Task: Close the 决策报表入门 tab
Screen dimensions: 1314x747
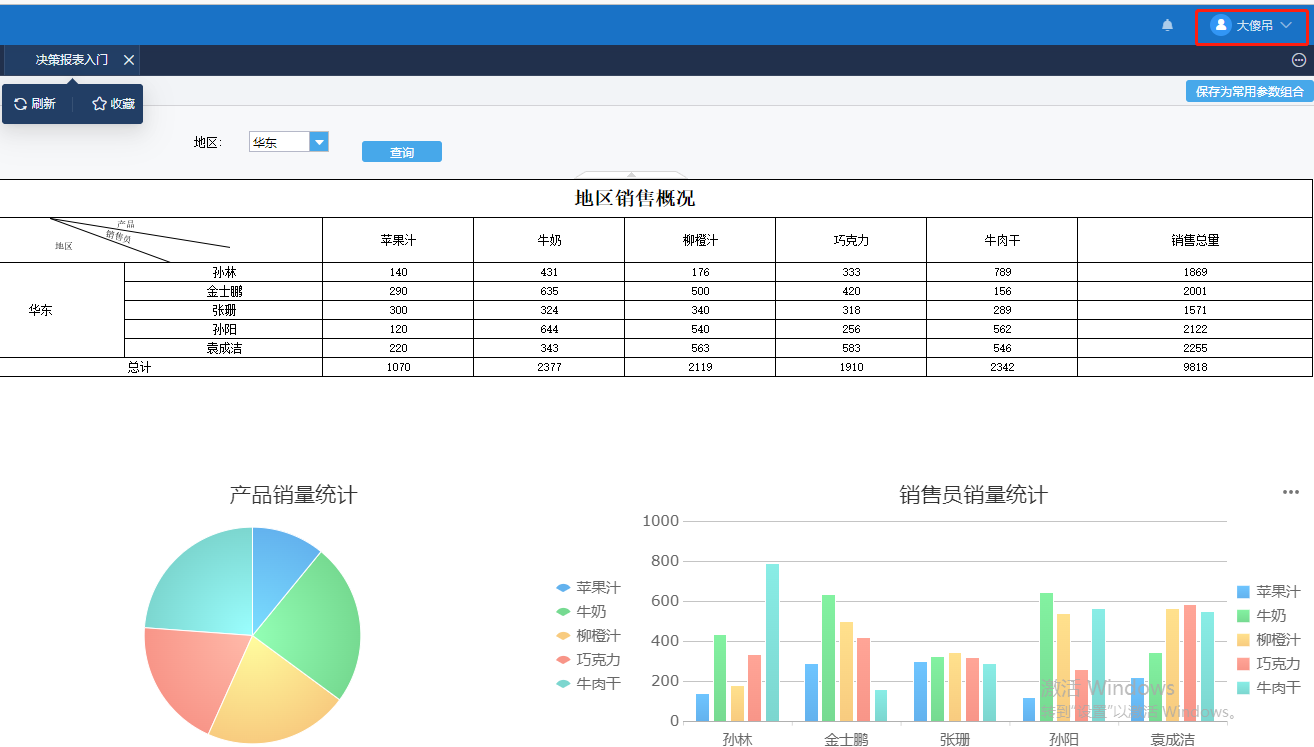Action: coord(128,60)
